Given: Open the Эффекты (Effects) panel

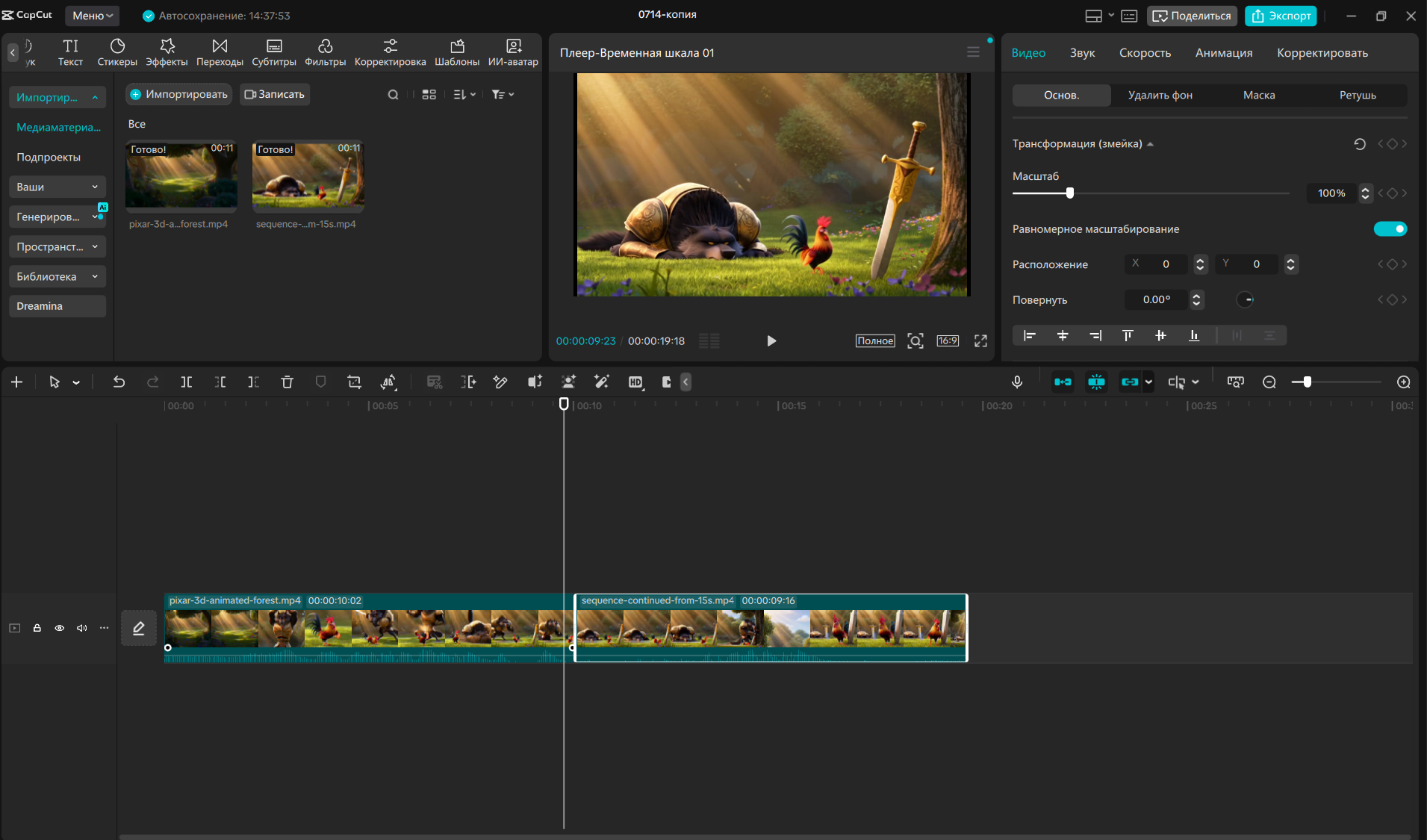Looking at the screenshot, I should tap(167, 52).
